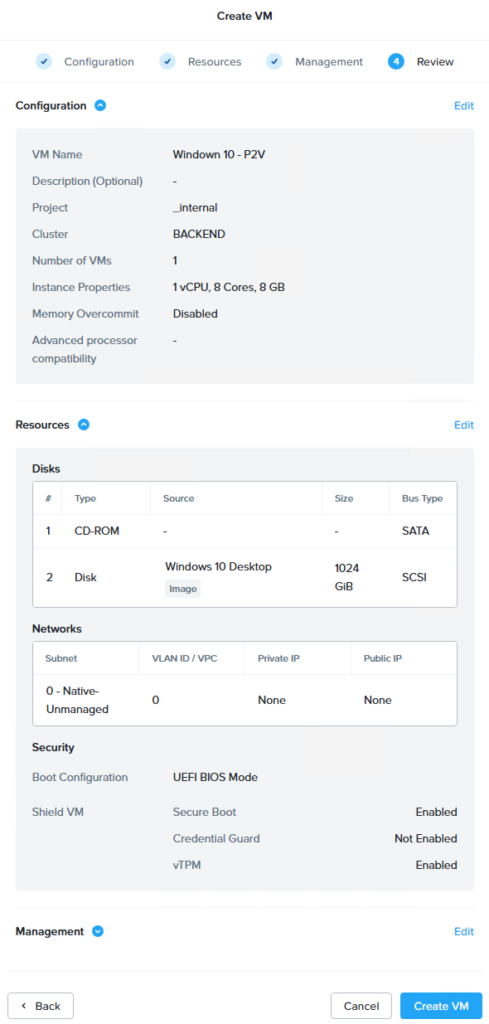Screen dimensions: 489x1024
Task: Collapse the Configuration section chevron
Action: pos(100,105)
